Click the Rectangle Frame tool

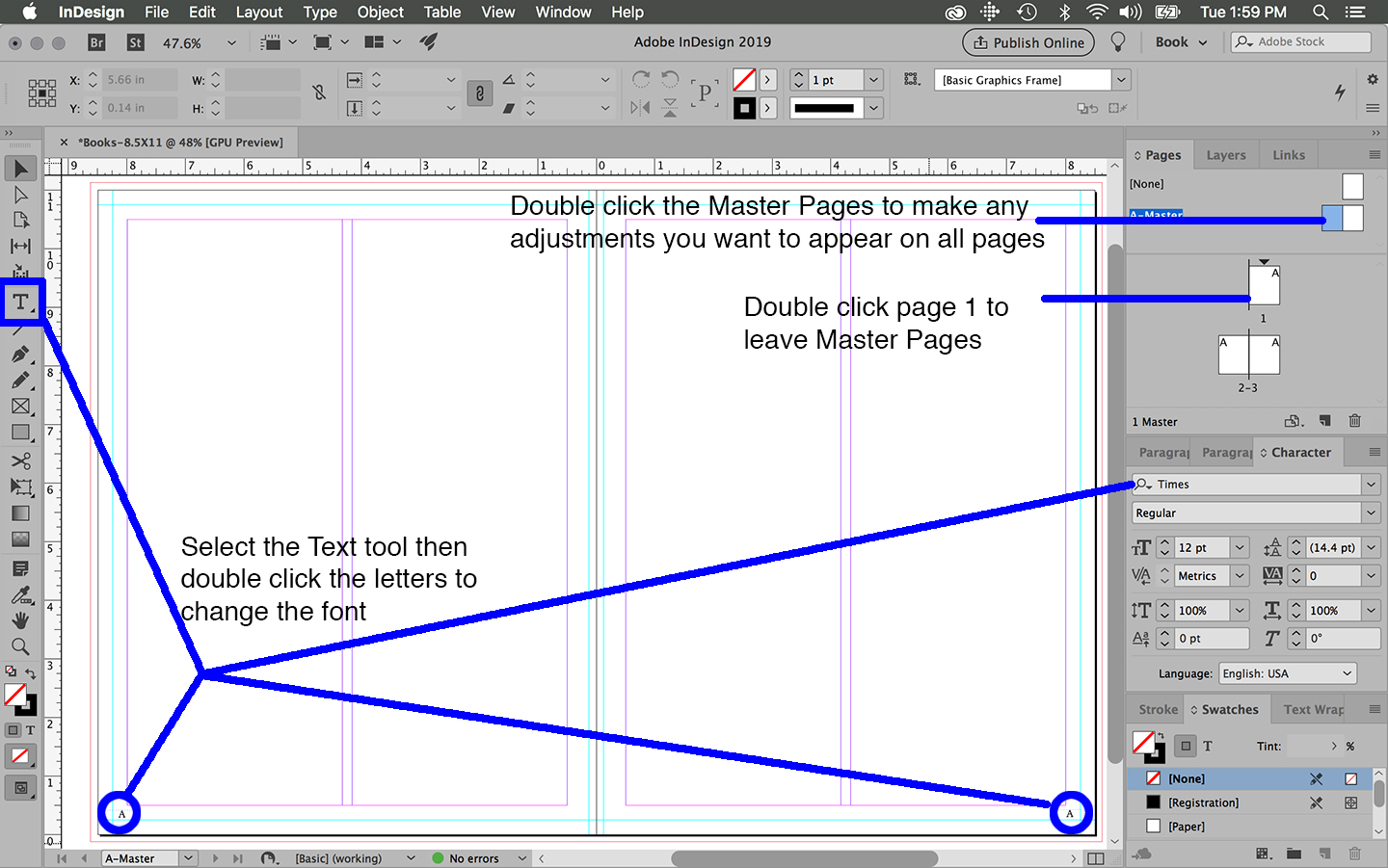point(20,407)
